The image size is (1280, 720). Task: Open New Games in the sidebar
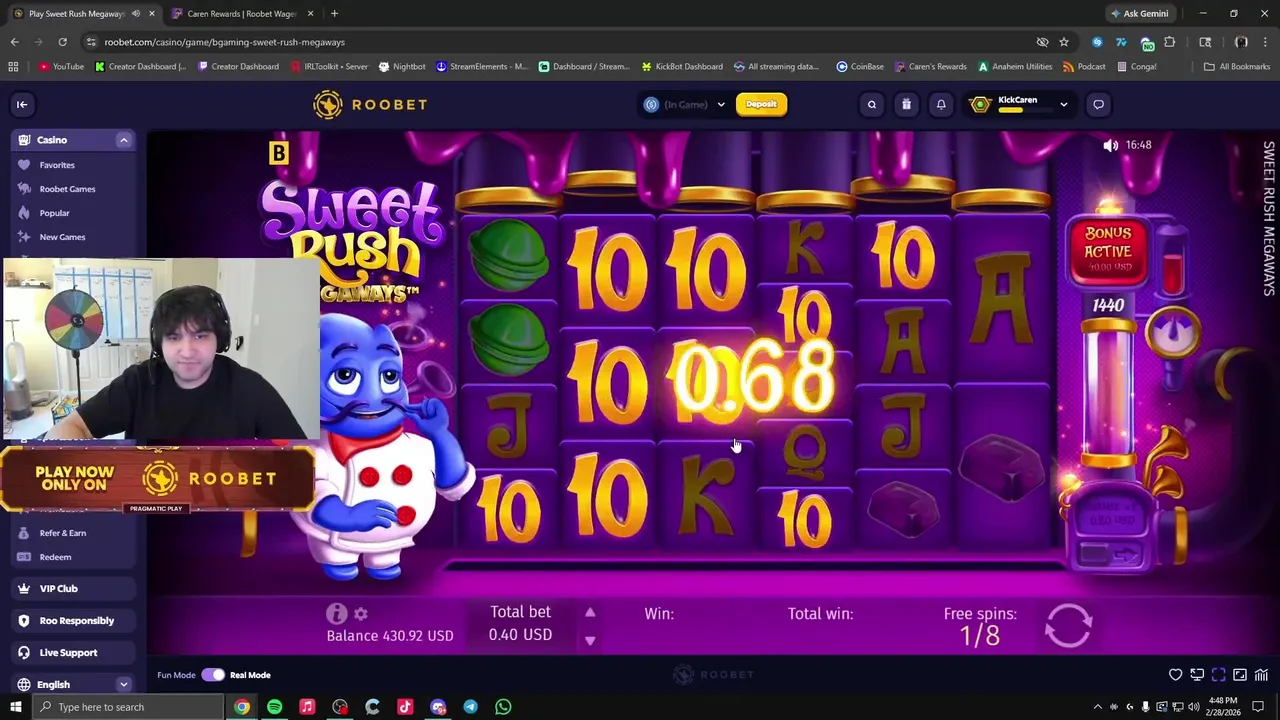pos(62,237)
